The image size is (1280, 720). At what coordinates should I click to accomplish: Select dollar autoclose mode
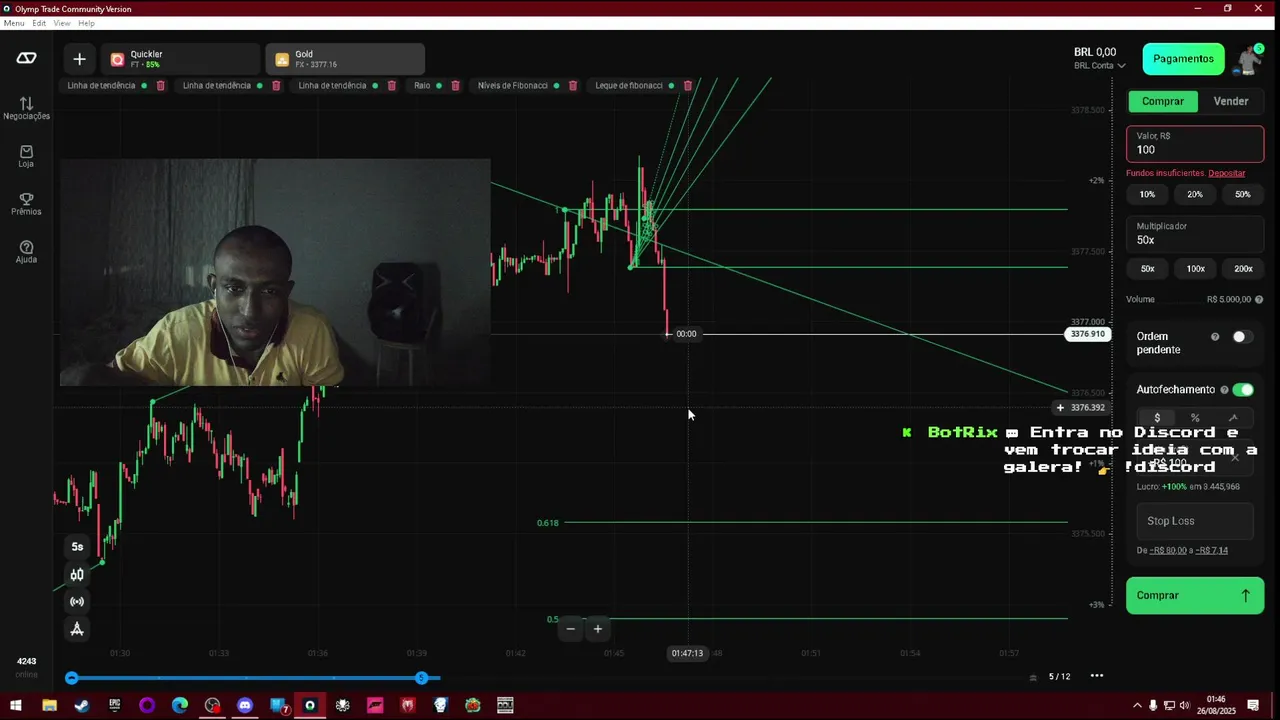coord(1157,418)
